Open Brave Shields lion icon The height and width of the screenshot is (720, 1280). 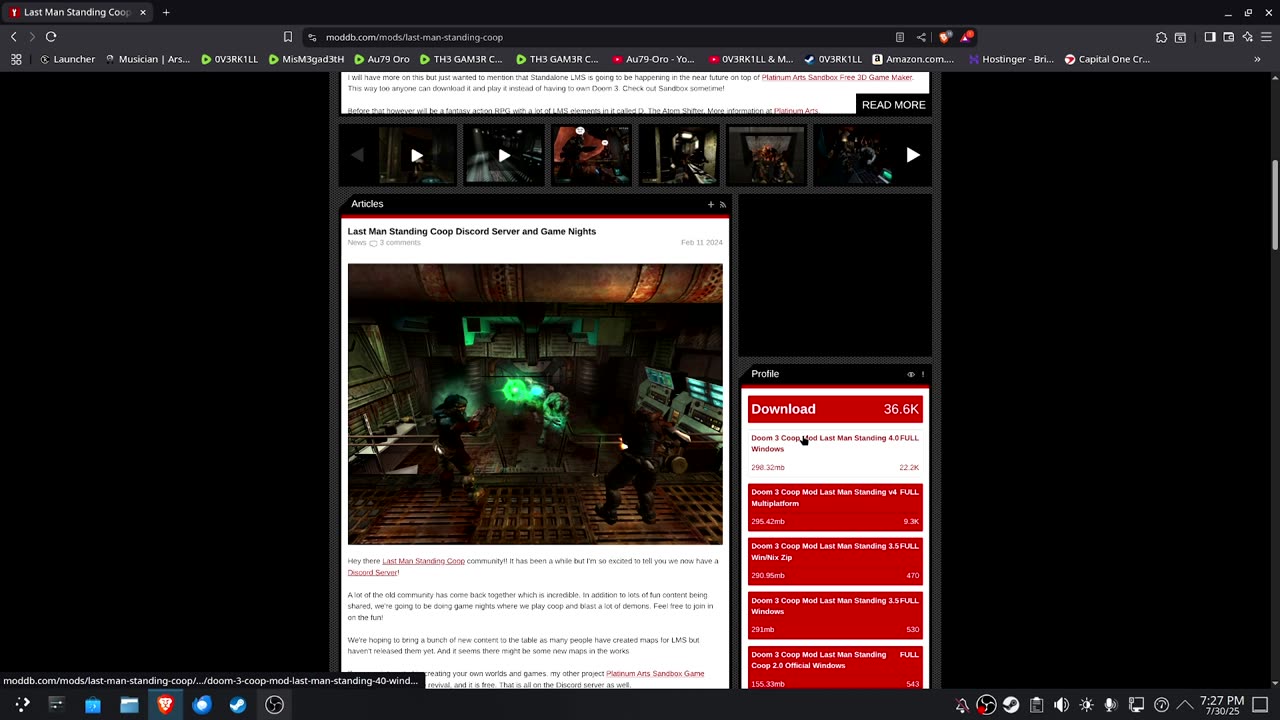[x=945, y=37]
